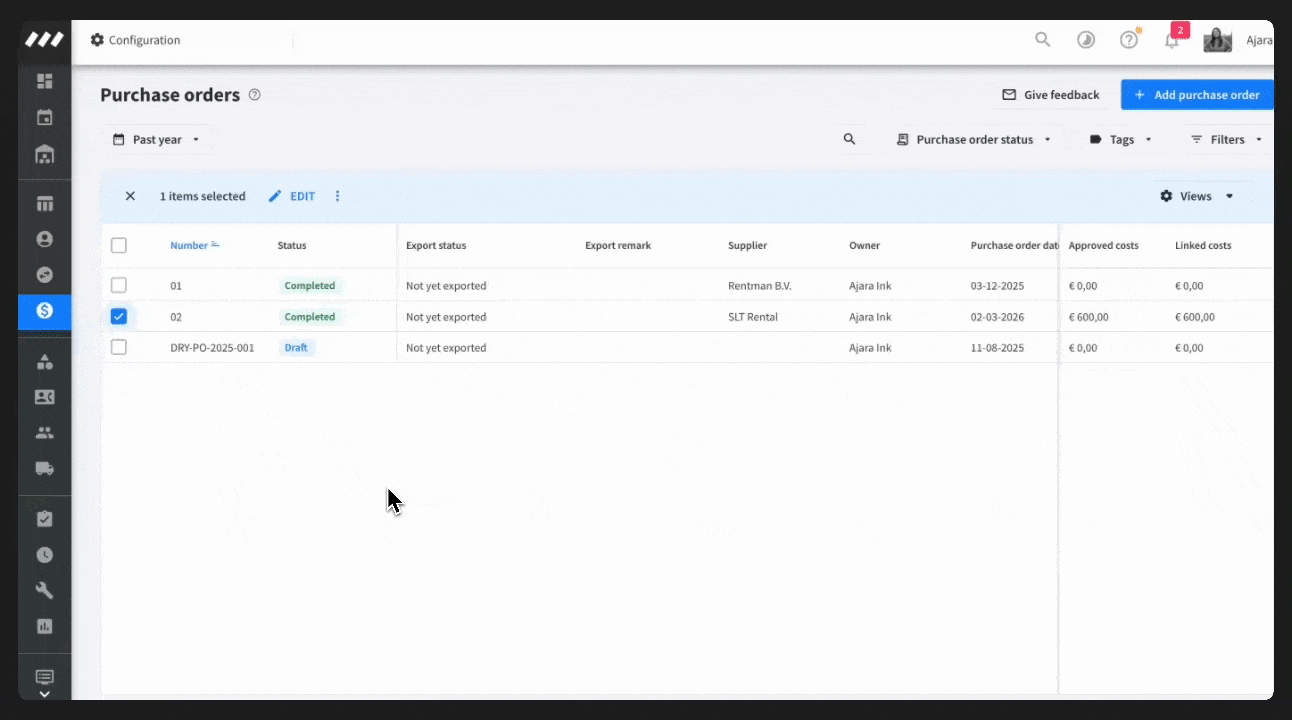The image size is (1292, 720).
Task: Click the Add purchase order button
Action: tap(1197, 95)
